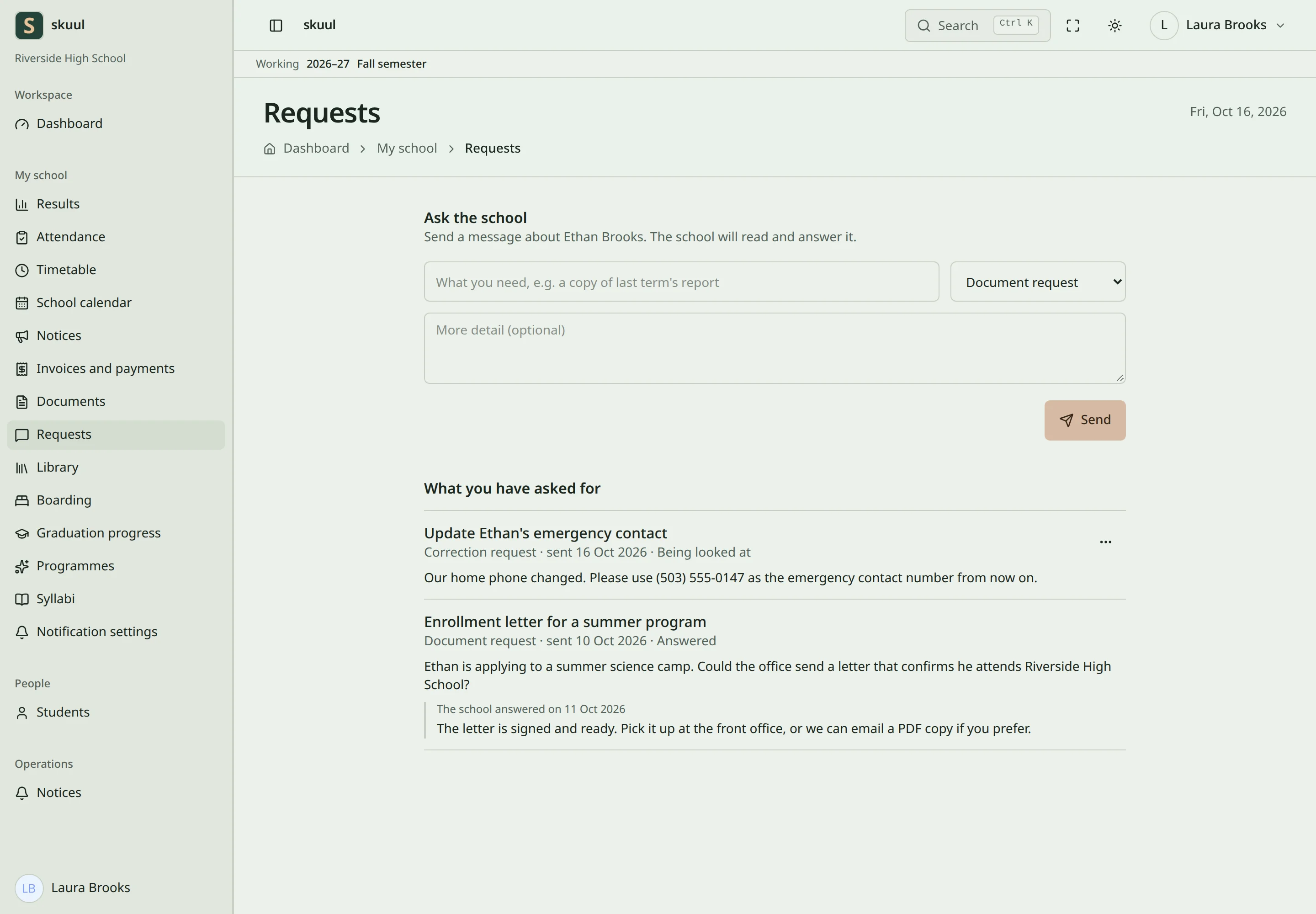Open Graduation progress cap icon

coord(22,534)
